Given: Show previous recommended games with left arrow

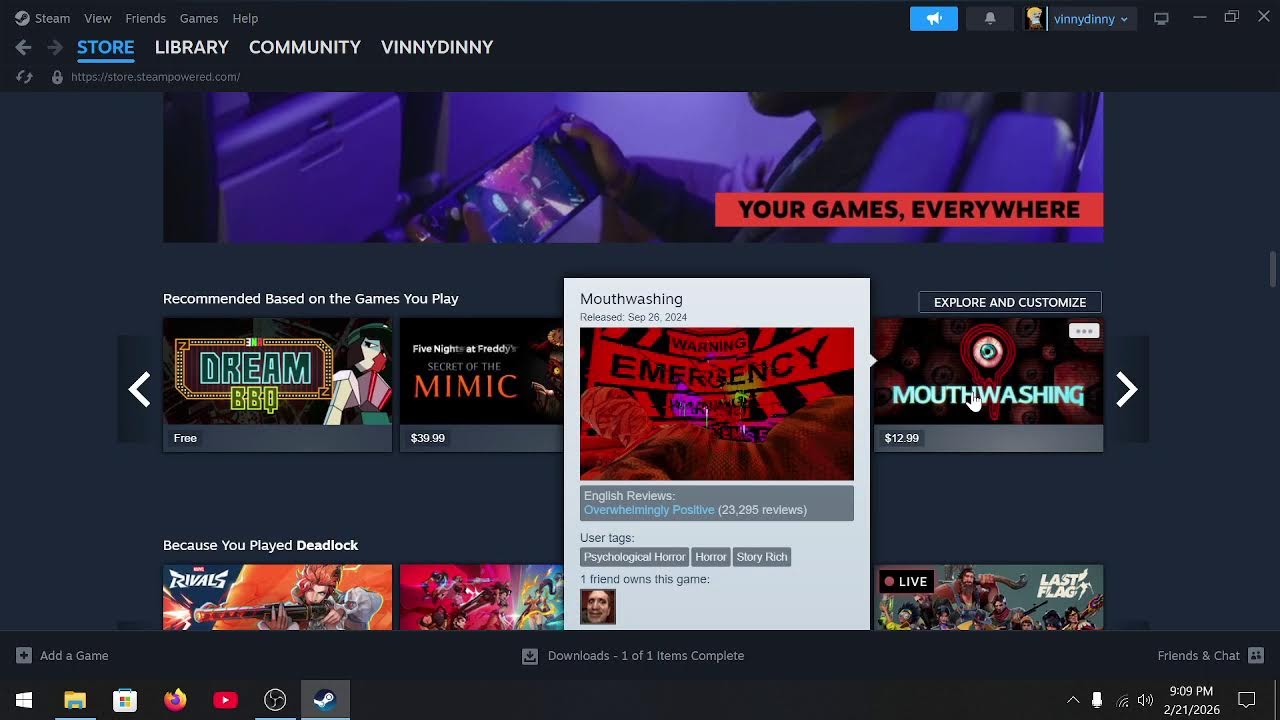Looking at the screenshot, I should 140,389.
